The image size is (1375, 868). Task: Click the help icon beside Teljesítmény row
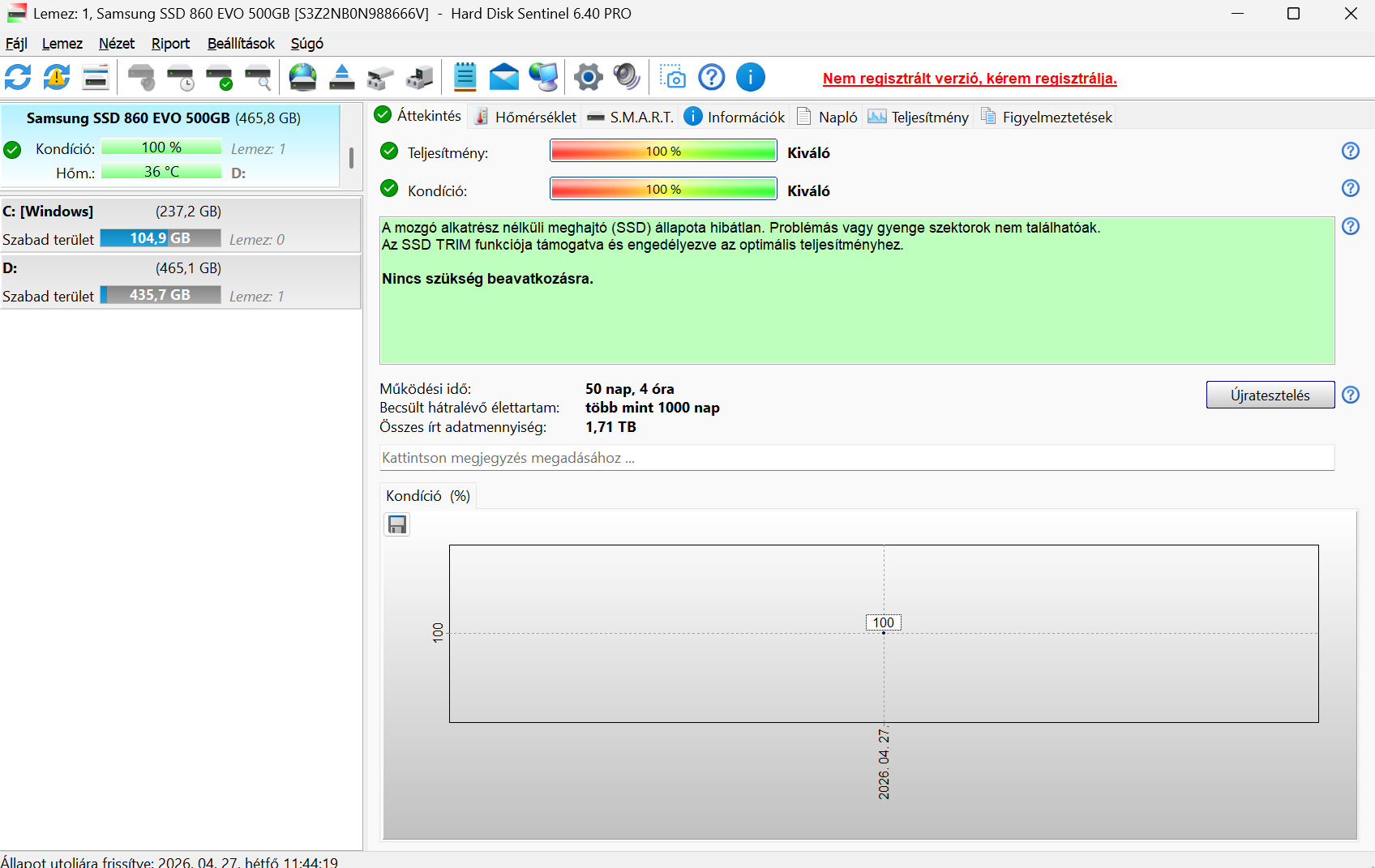[x=1351, y=151]
